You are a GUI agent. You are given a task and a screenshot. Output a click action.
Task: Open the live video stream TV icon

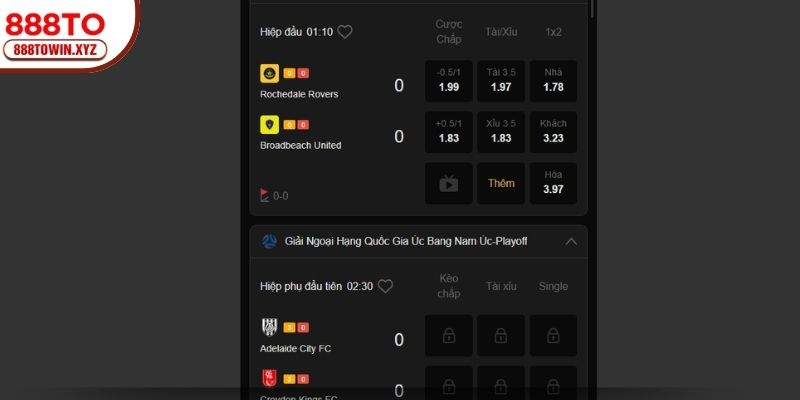point(449,183)
